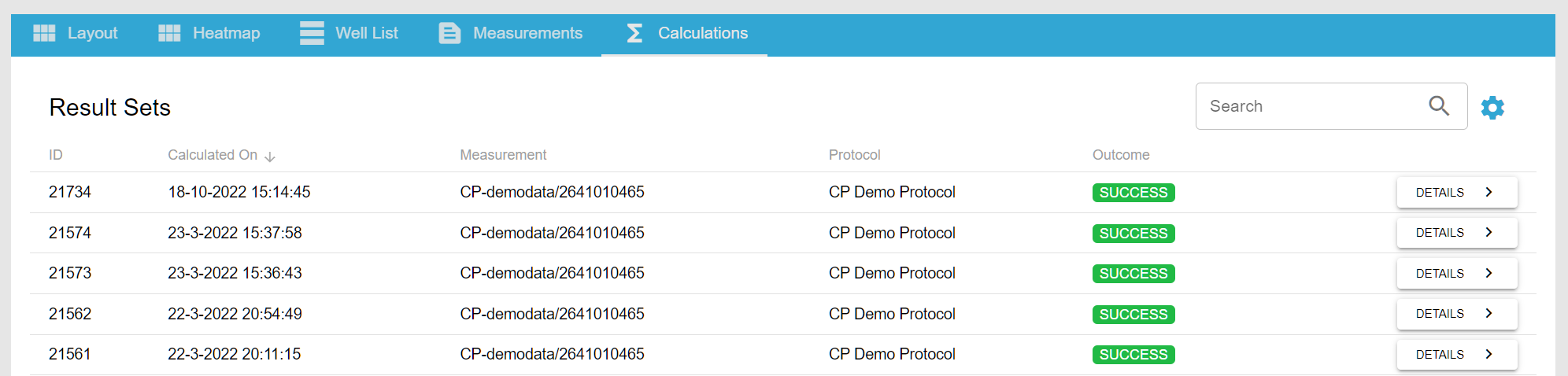Expand chevron on result set 21562 row
This screenshot has height=376, width=1568.
point(1488,313)
